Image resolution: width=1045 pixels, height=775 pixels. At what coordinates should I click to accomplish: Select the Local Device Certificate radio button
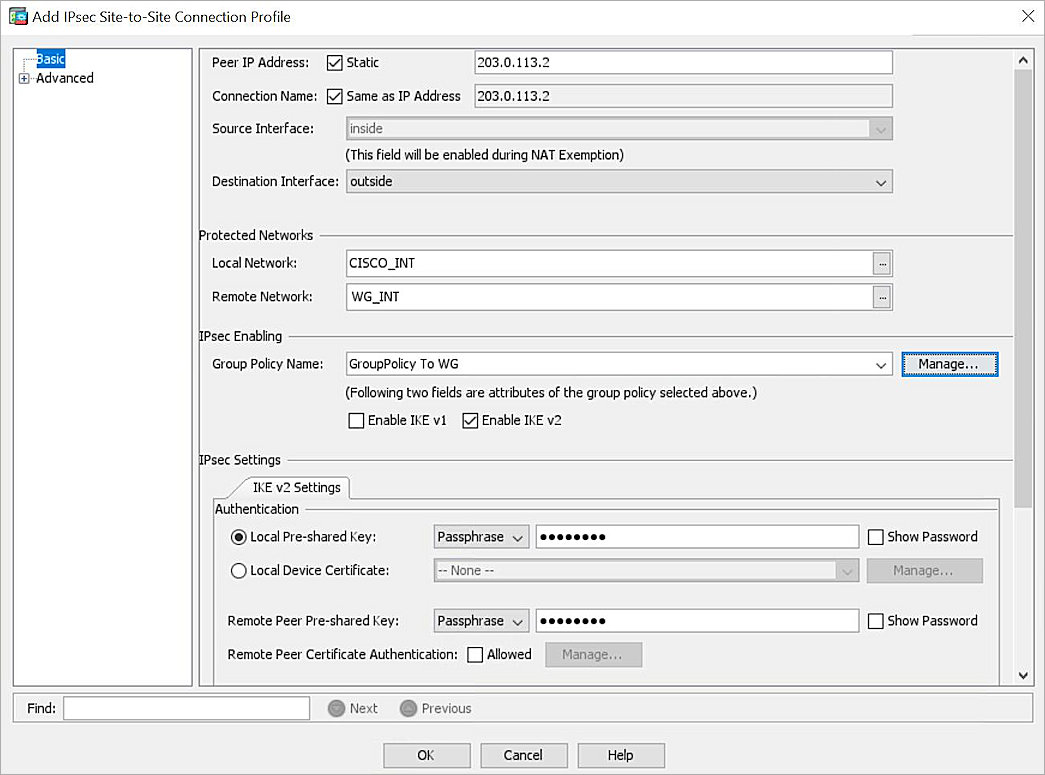click(238, 570)
